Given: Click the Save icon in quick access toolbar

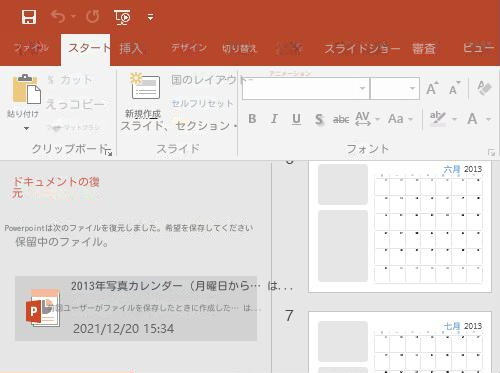Looking at the screenshot, I should click(29, 17).
